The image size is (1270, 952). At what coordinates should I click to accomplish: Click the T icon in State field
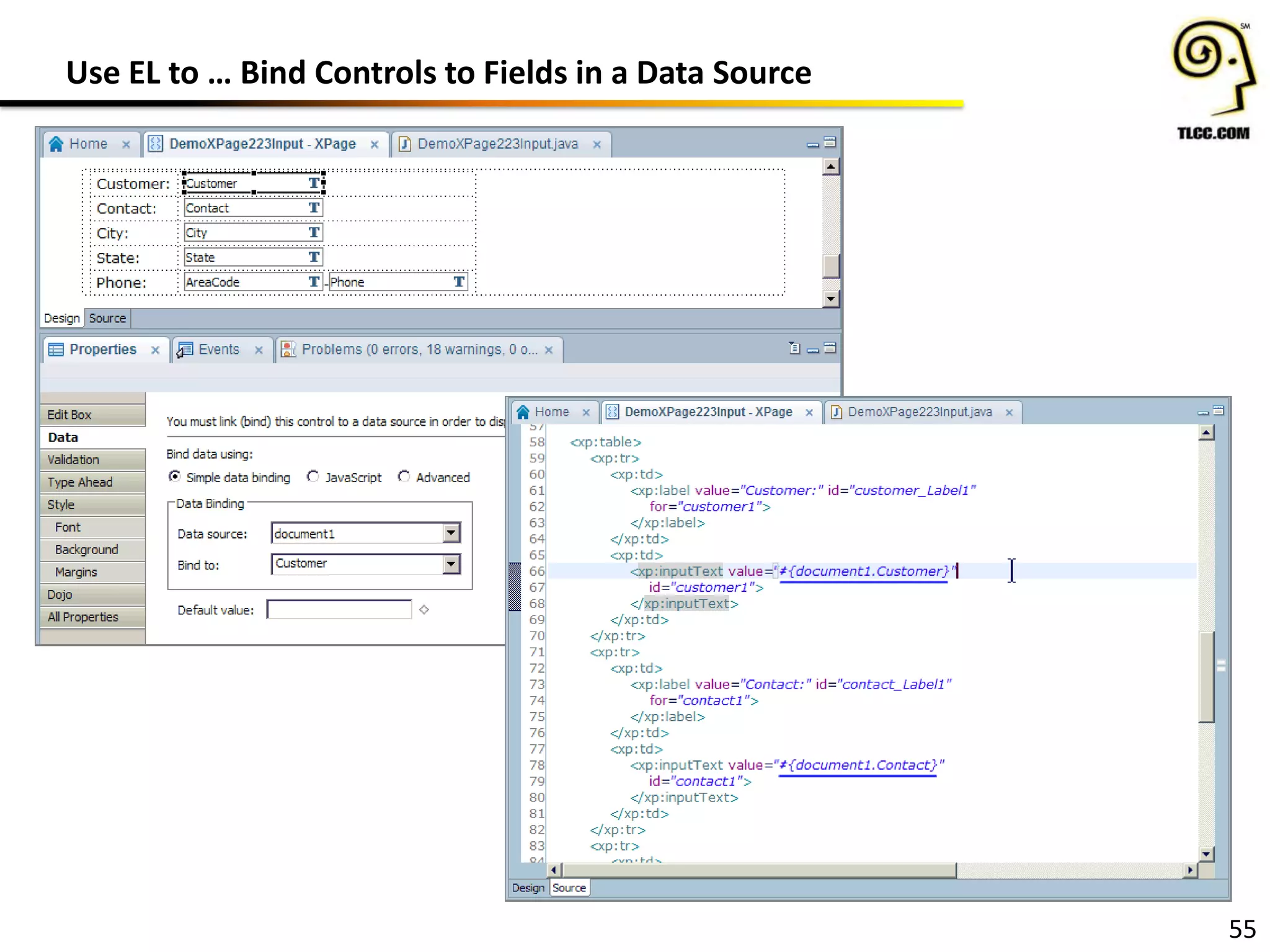click(x=314, y=257)
